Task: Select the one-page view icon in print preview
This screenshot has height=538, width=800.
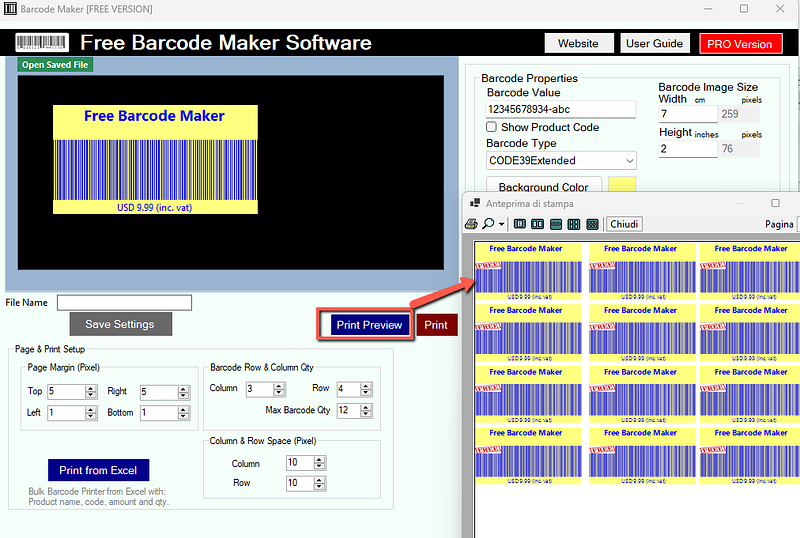Action: tap(520, 224)
